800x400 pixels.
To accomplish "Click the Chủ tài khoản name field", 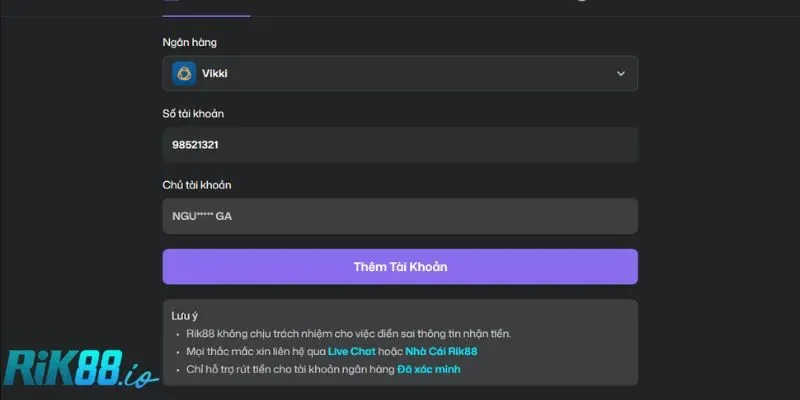I will tap(400, 216).
